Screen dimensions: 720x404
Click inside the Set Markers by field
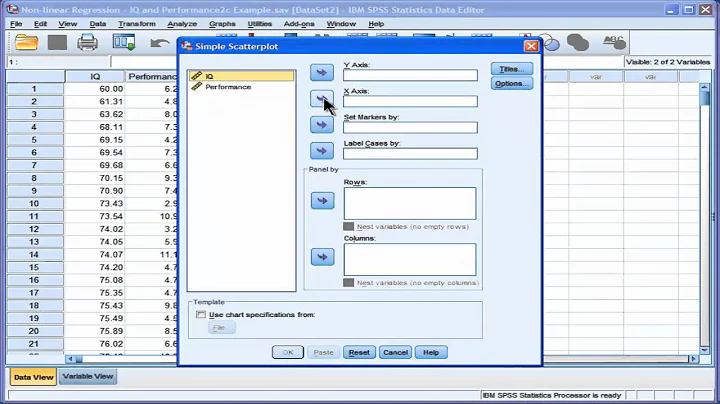pos(410,128)
